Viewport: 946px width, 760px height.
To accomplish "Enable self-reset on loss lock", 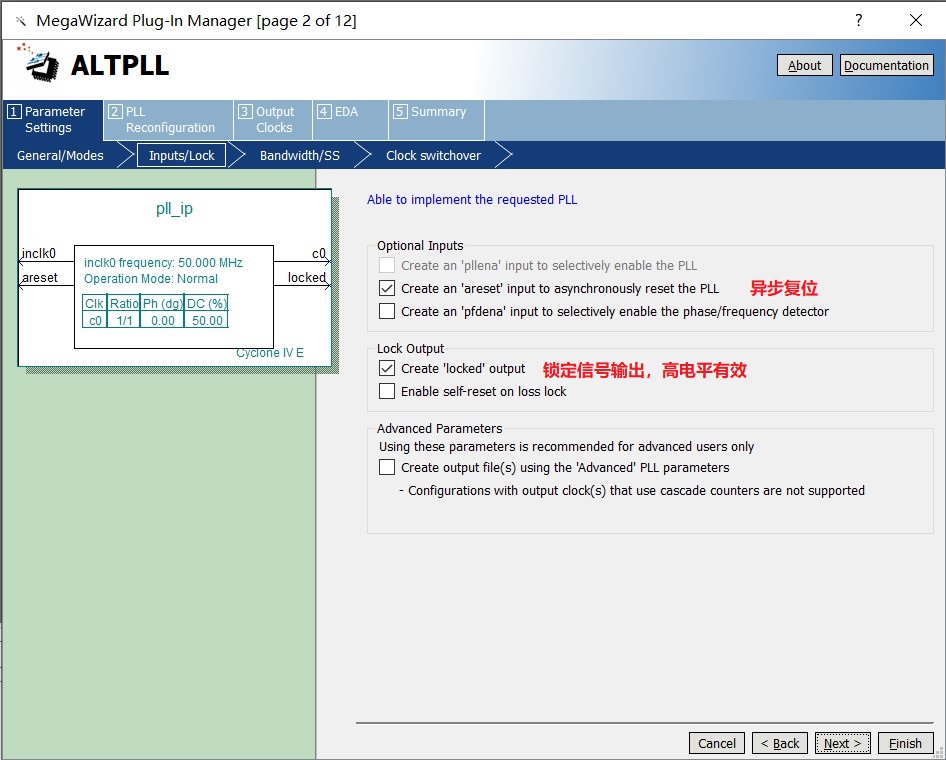I will [x=387, y=391].
